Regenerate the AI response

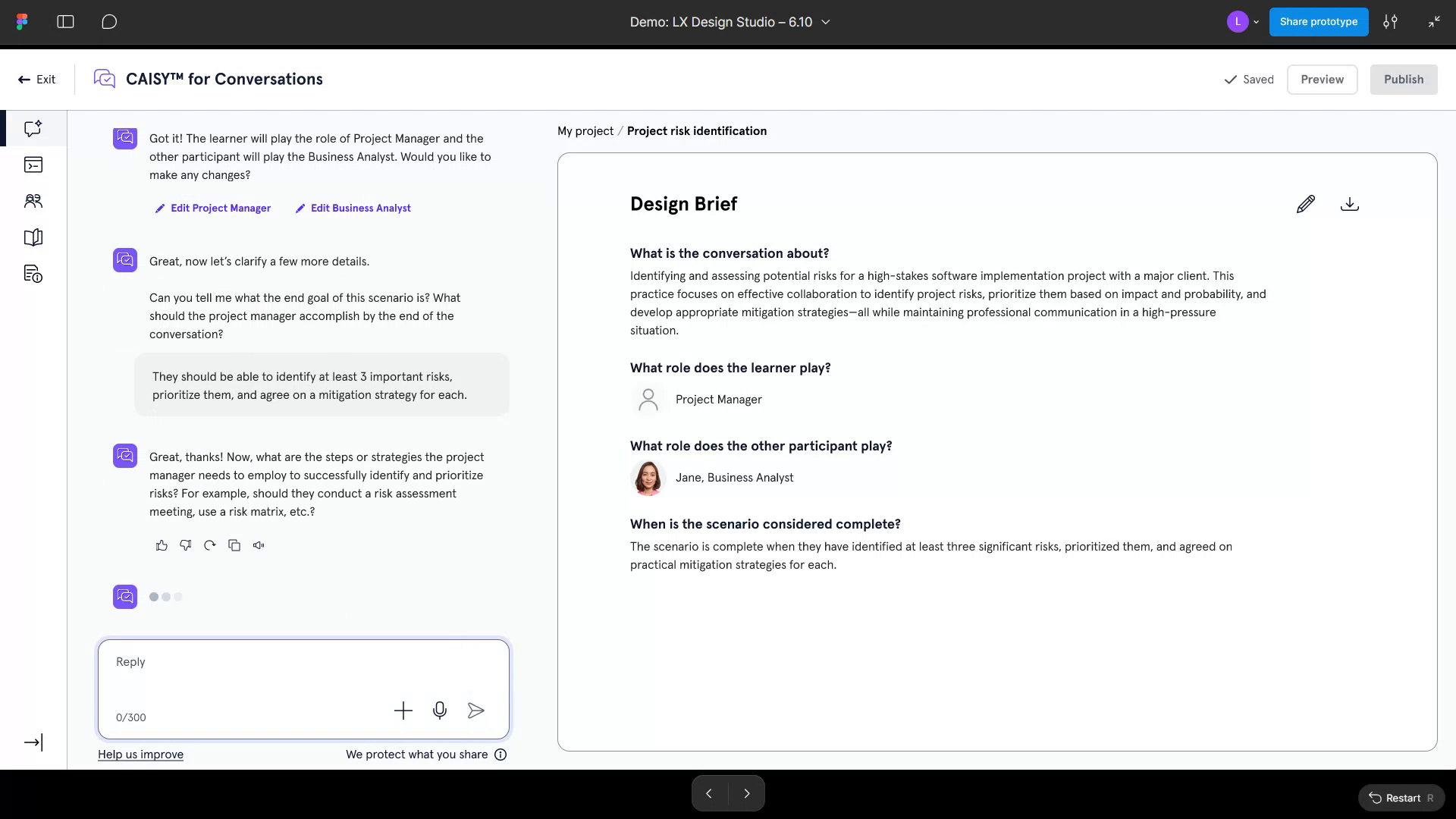point(209,545)
